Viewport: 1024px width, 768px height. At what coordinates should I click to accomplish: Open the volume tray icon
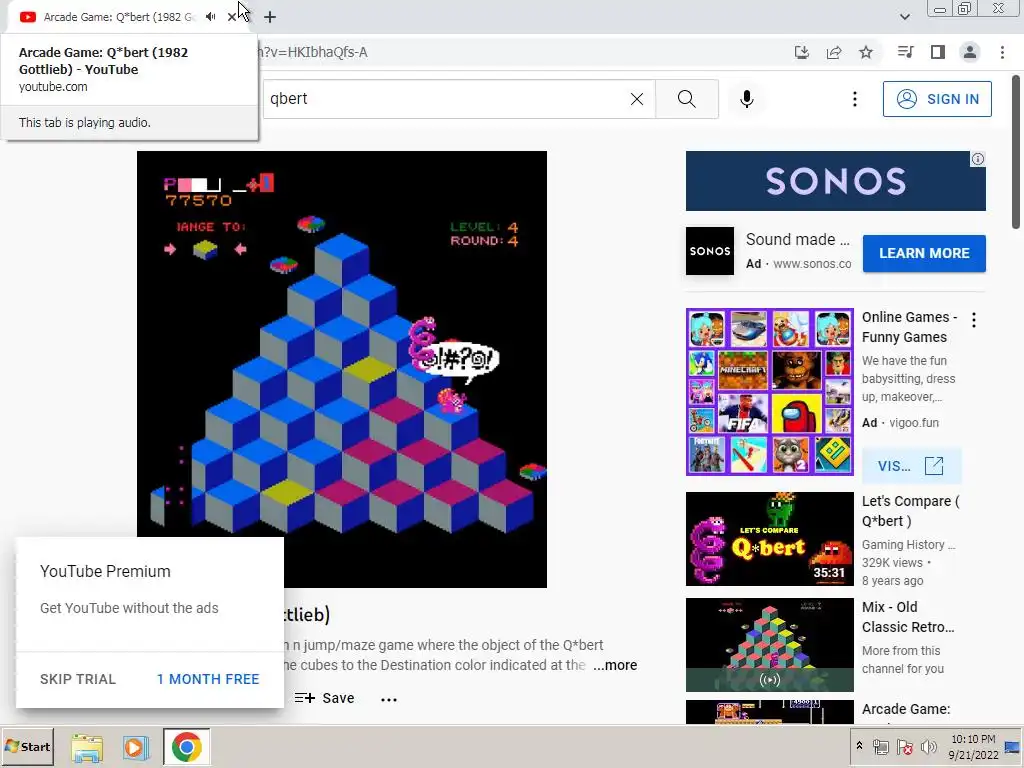click(x=928, y=747)
